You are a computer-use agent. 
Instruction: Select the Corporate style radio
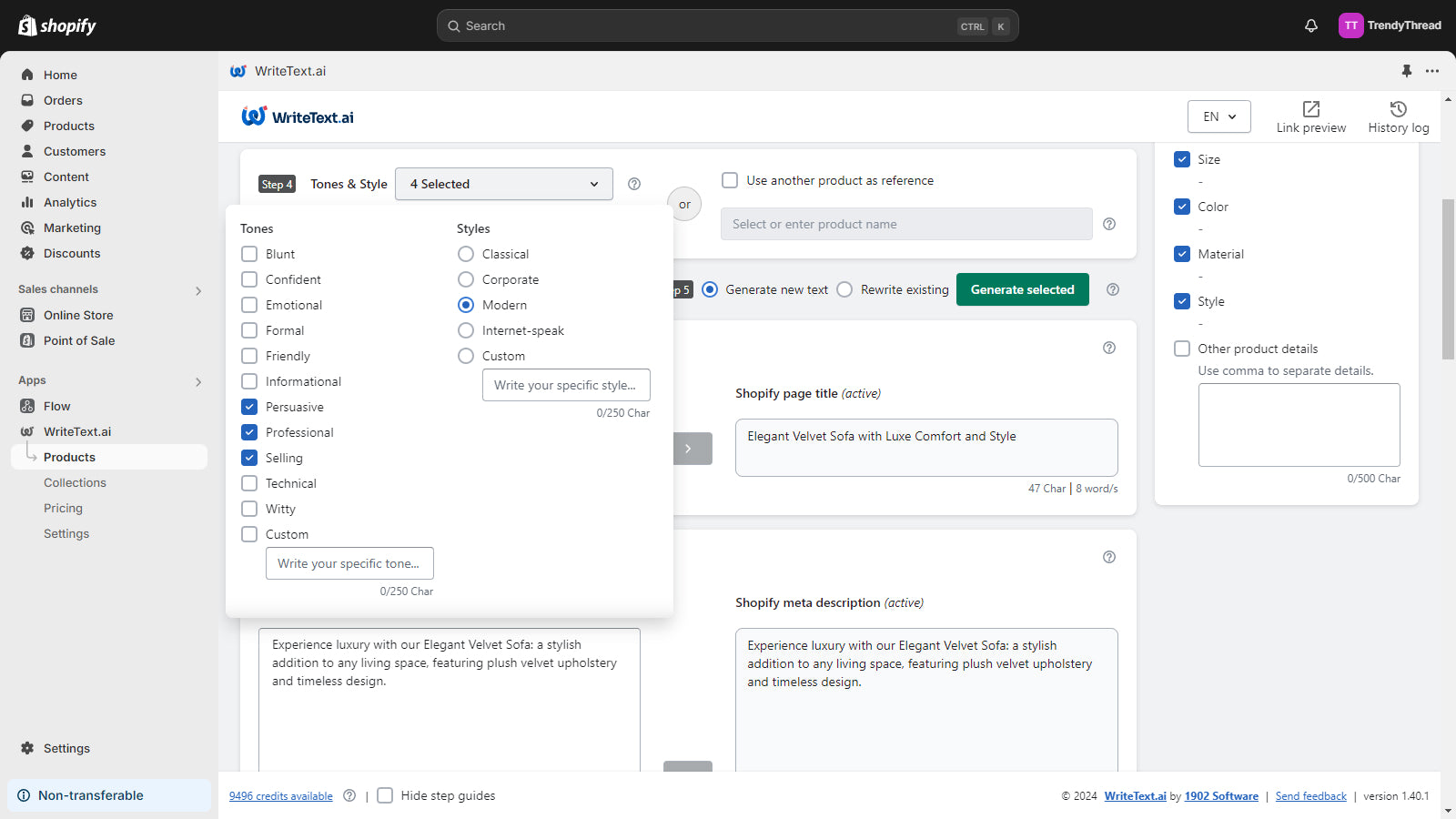pyautogui.click(x=466, y=279)
